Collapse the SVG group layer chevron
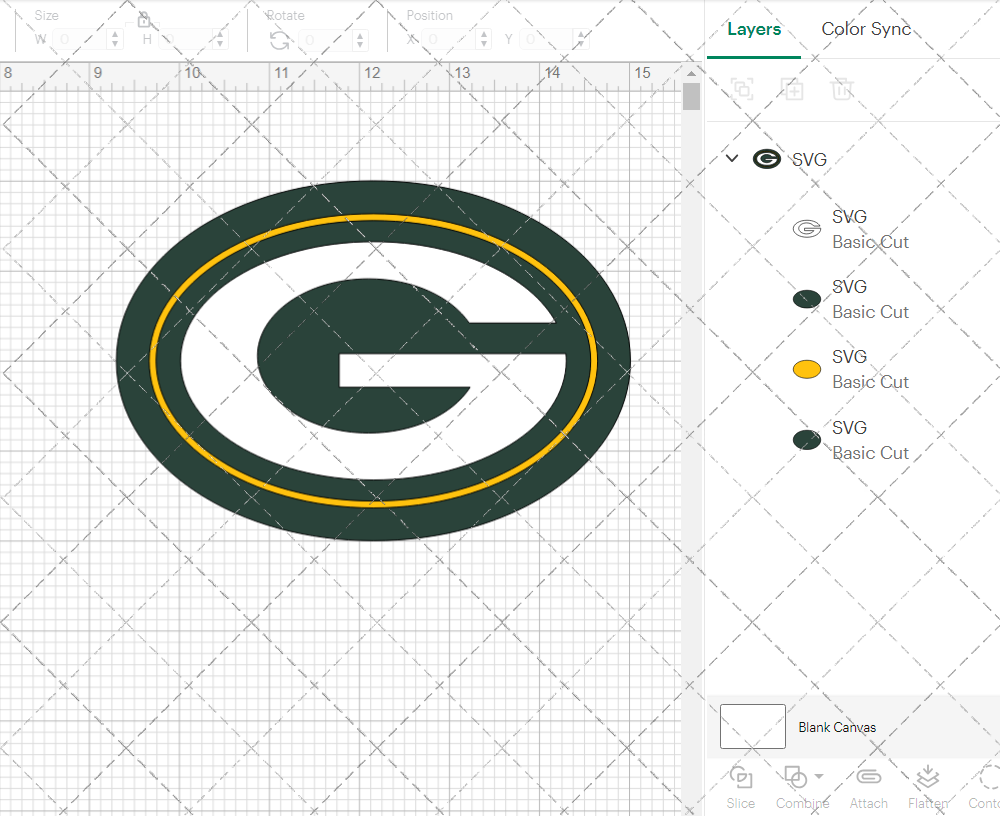 (732, 159)
